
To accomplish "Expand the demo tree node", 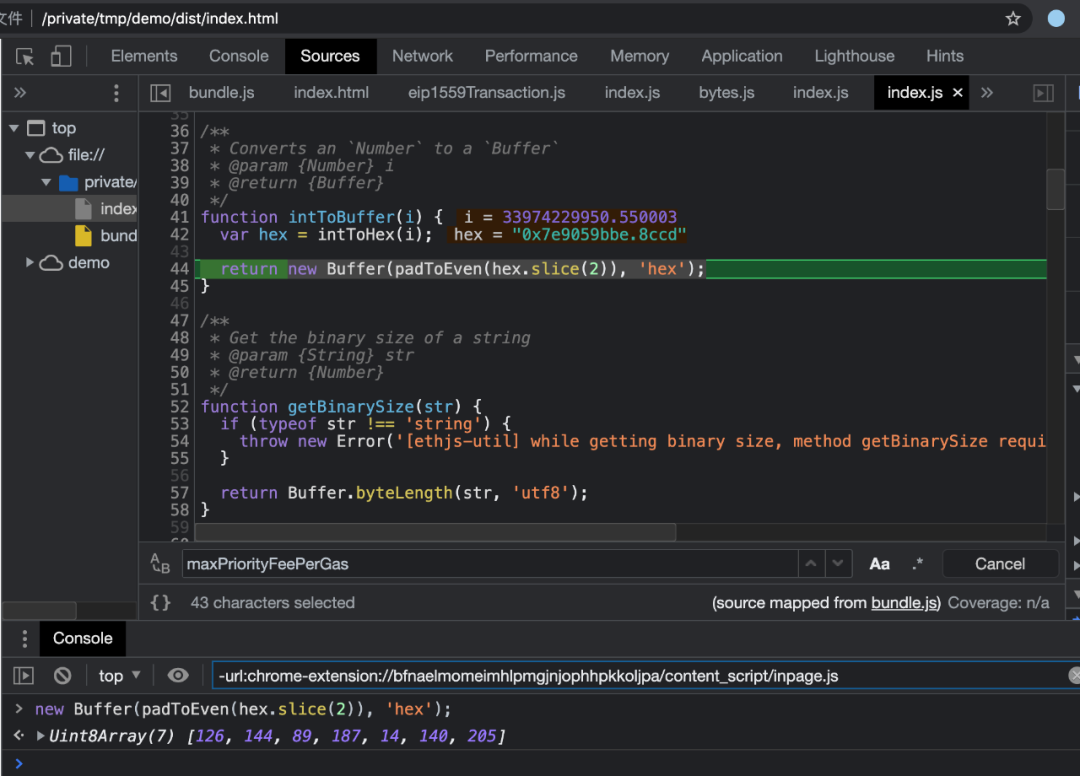I will coord(30,263).
